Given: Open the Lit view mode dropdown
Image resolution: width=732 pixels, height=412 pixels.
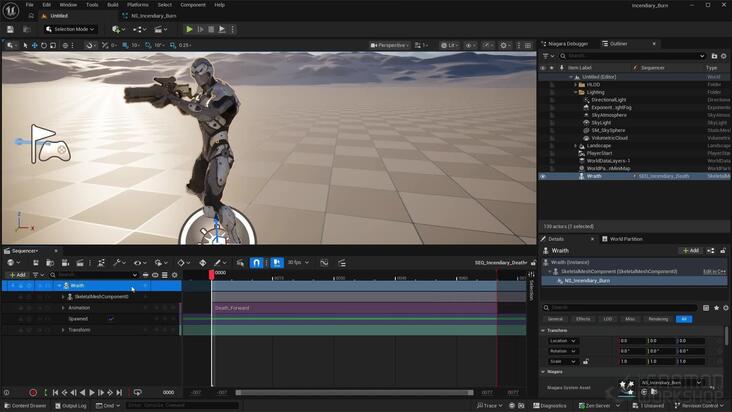Looking at the screenshot, I should [x=450, y=45].
